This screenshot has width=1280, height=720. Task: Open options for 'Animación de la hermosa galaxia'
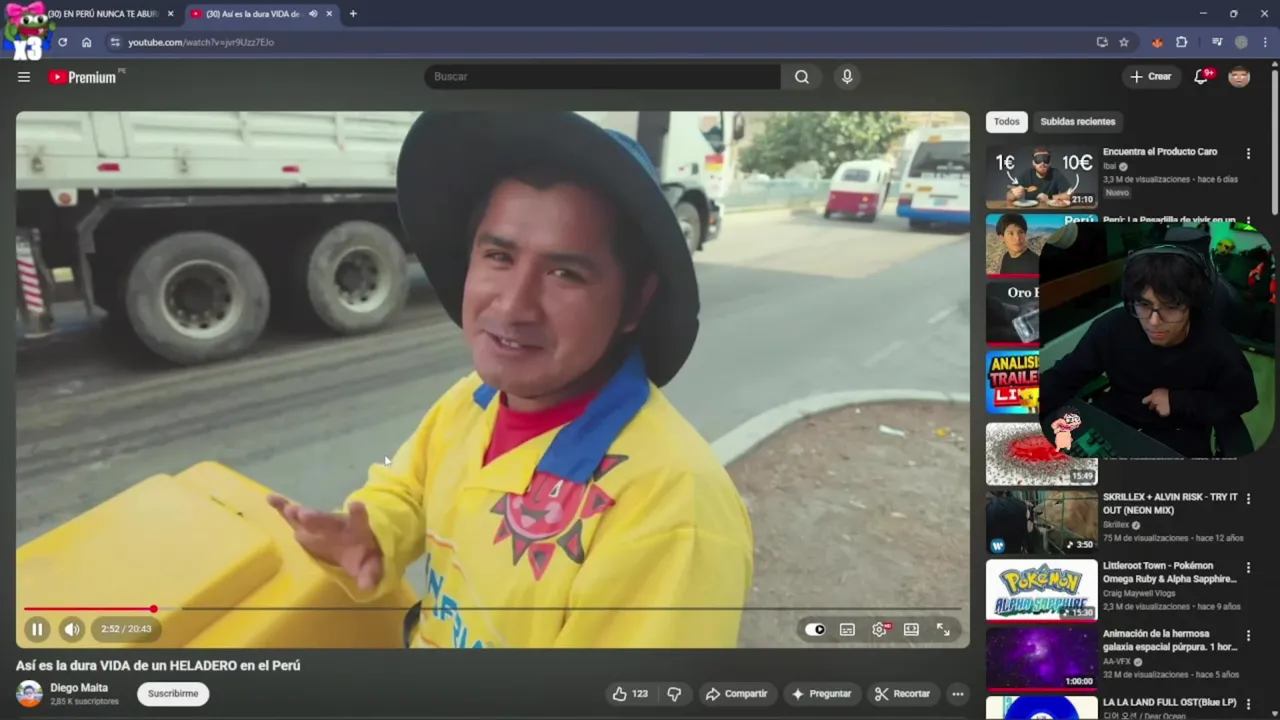pyautogui.click(x=1248, y=636)
